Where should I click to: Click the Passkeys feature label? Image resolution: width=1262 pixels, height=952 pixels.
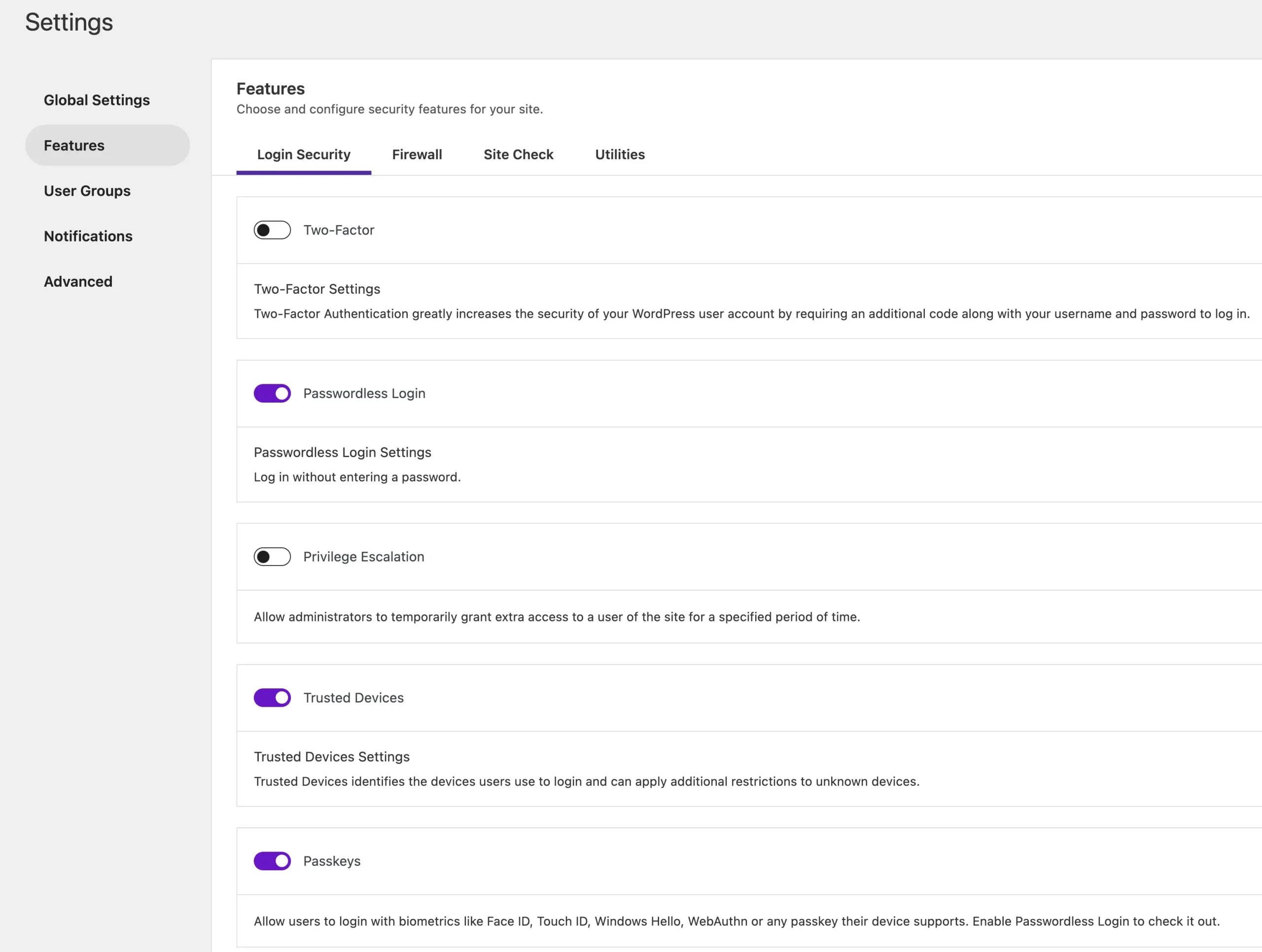331,861
